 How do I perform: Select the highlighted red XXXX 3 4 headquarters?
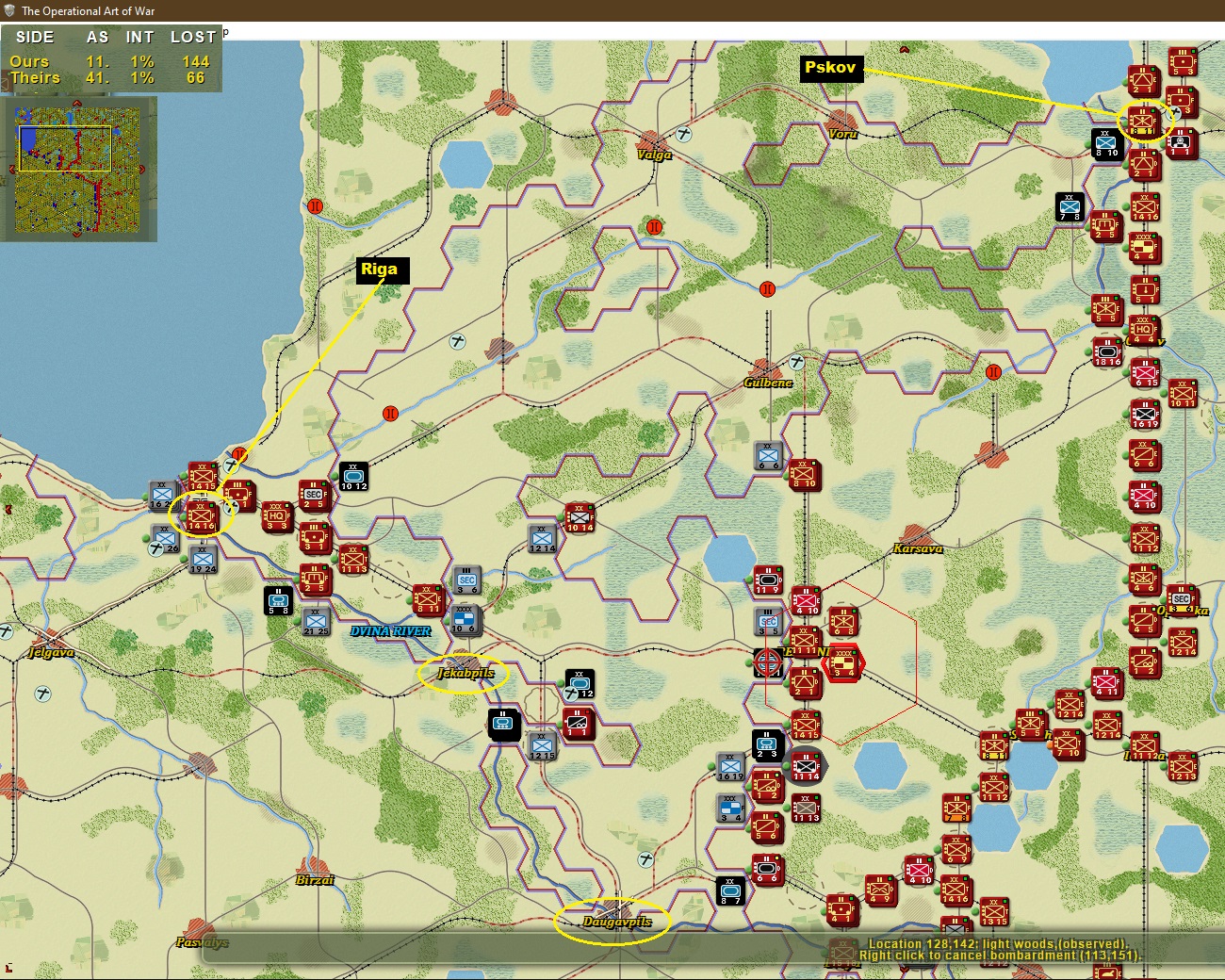(843, 663)
